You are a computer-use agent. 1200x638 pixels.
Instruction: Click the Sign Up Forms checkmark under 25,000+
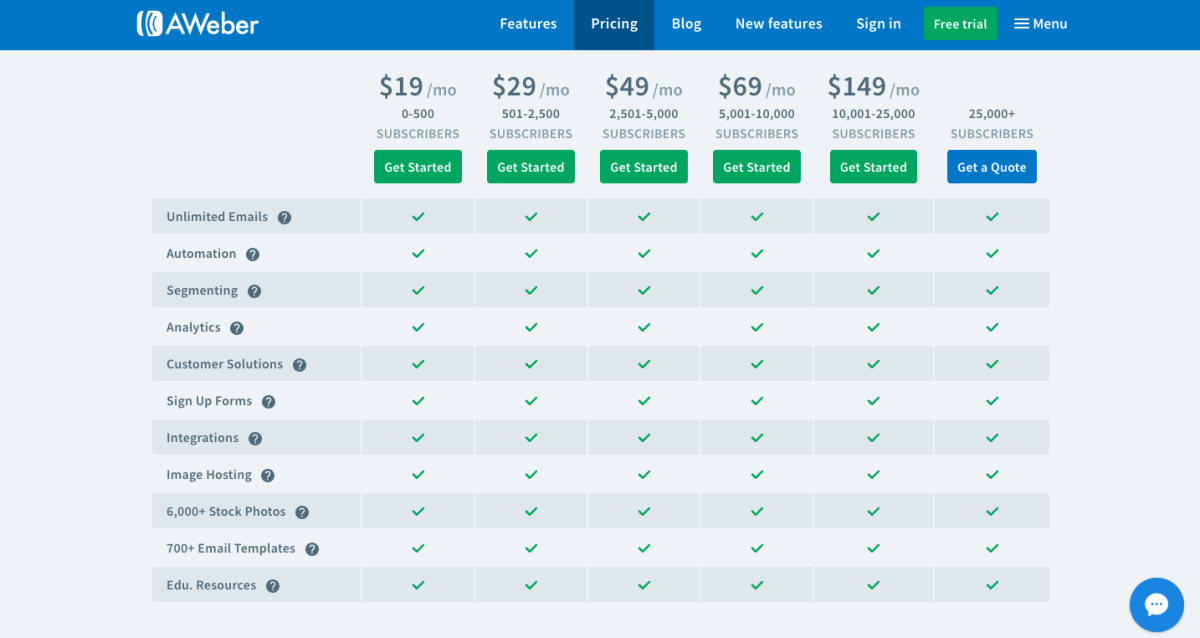[992, 402]
